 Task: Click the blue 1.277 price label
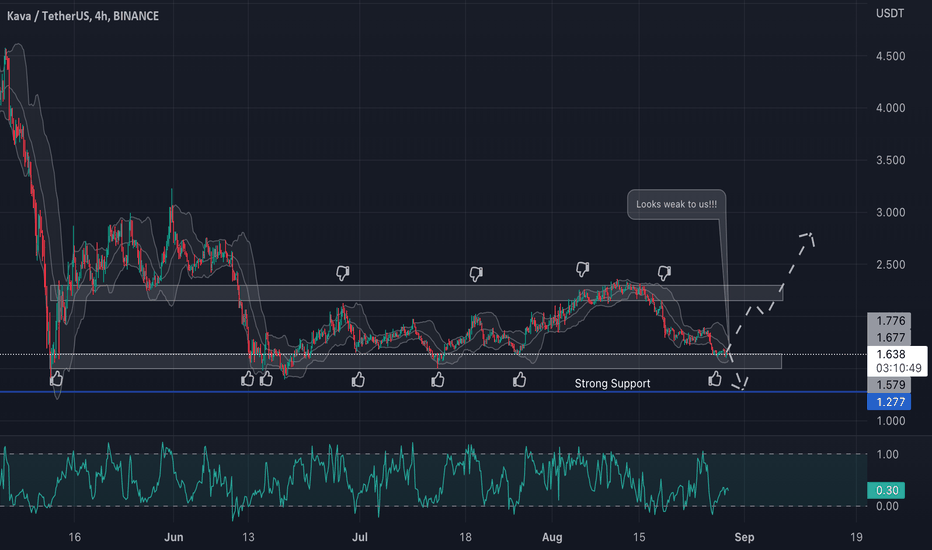889,402
